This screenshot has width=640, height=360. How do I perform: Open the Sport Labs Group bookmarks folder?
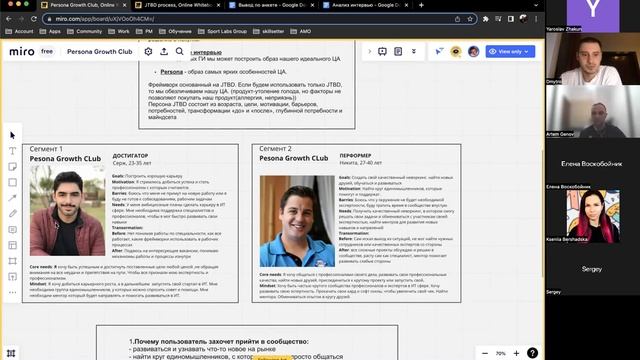[222, 31]
